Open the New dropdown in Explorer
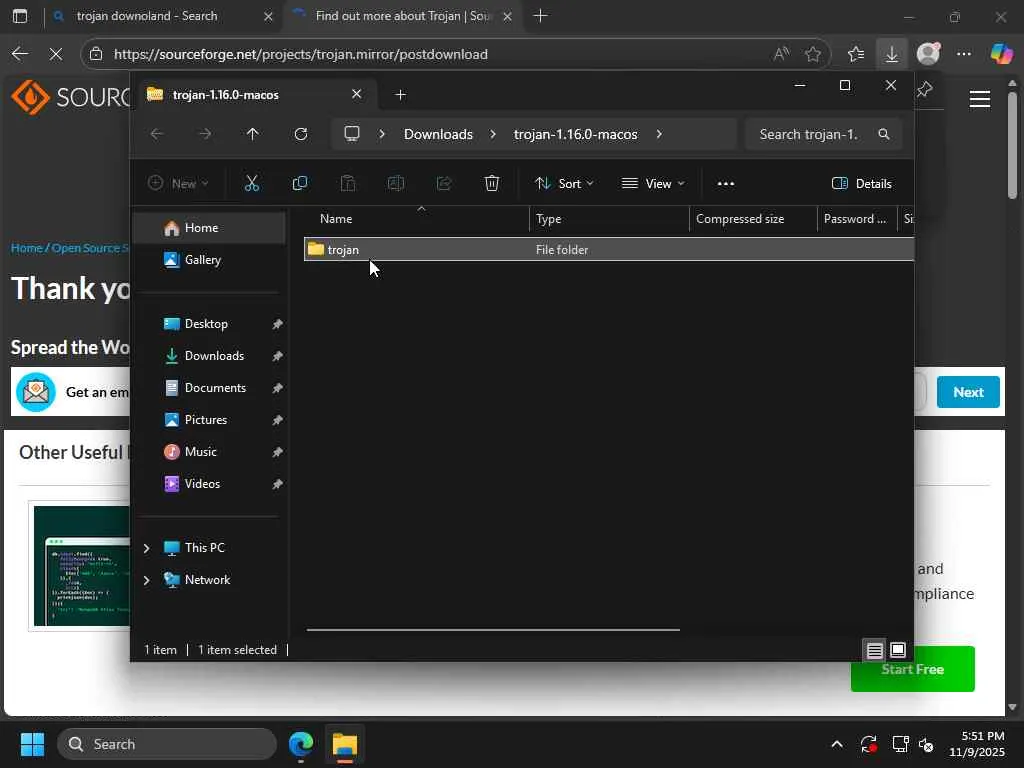Screen dimensions: 1024x768 coord(178,184)
